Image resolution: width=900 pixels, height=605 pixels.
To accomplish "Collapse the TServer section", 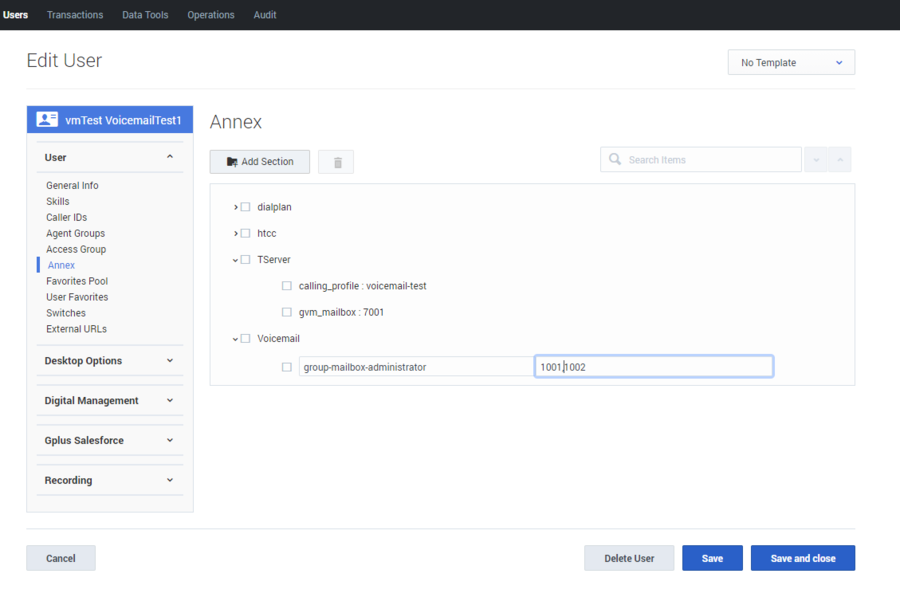I will click(235, 260).
